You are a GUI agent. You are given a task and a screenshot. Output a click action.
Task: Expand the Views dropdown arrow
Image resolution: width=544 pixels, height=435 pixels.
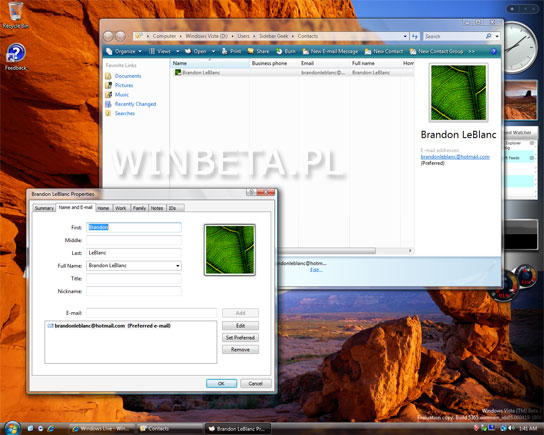tap(178, 51)
